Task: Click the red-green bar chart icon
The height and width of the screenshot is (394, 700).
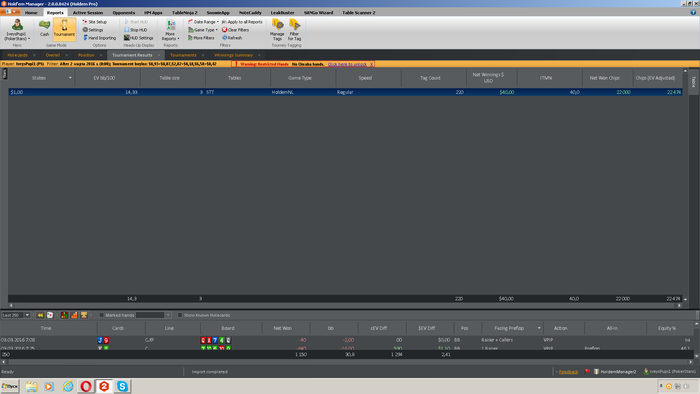Action: [64, 315]
